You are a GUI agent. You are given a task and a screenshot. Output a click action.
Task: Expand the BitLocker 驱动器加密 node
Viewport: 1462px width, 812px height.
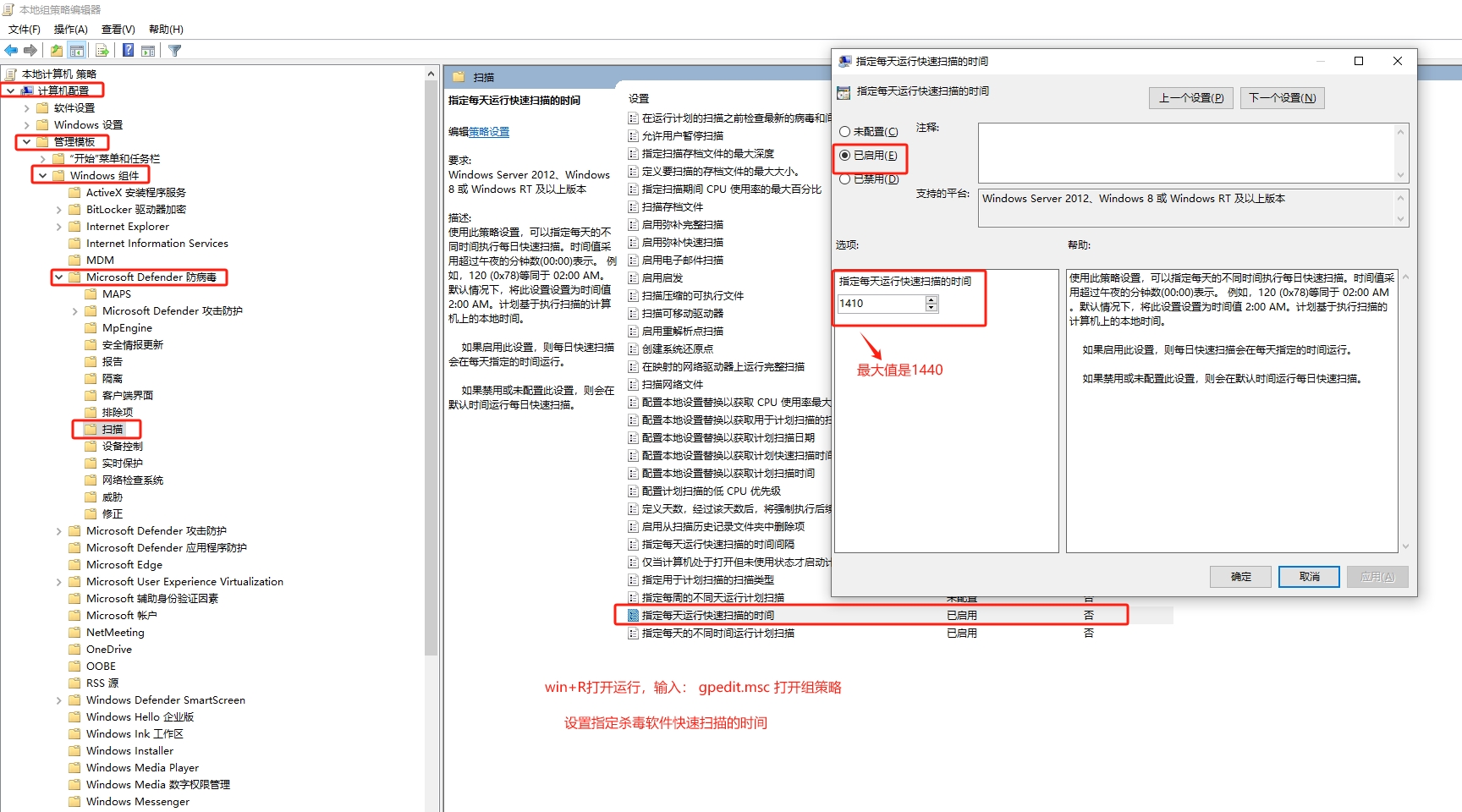pos(58,210)
